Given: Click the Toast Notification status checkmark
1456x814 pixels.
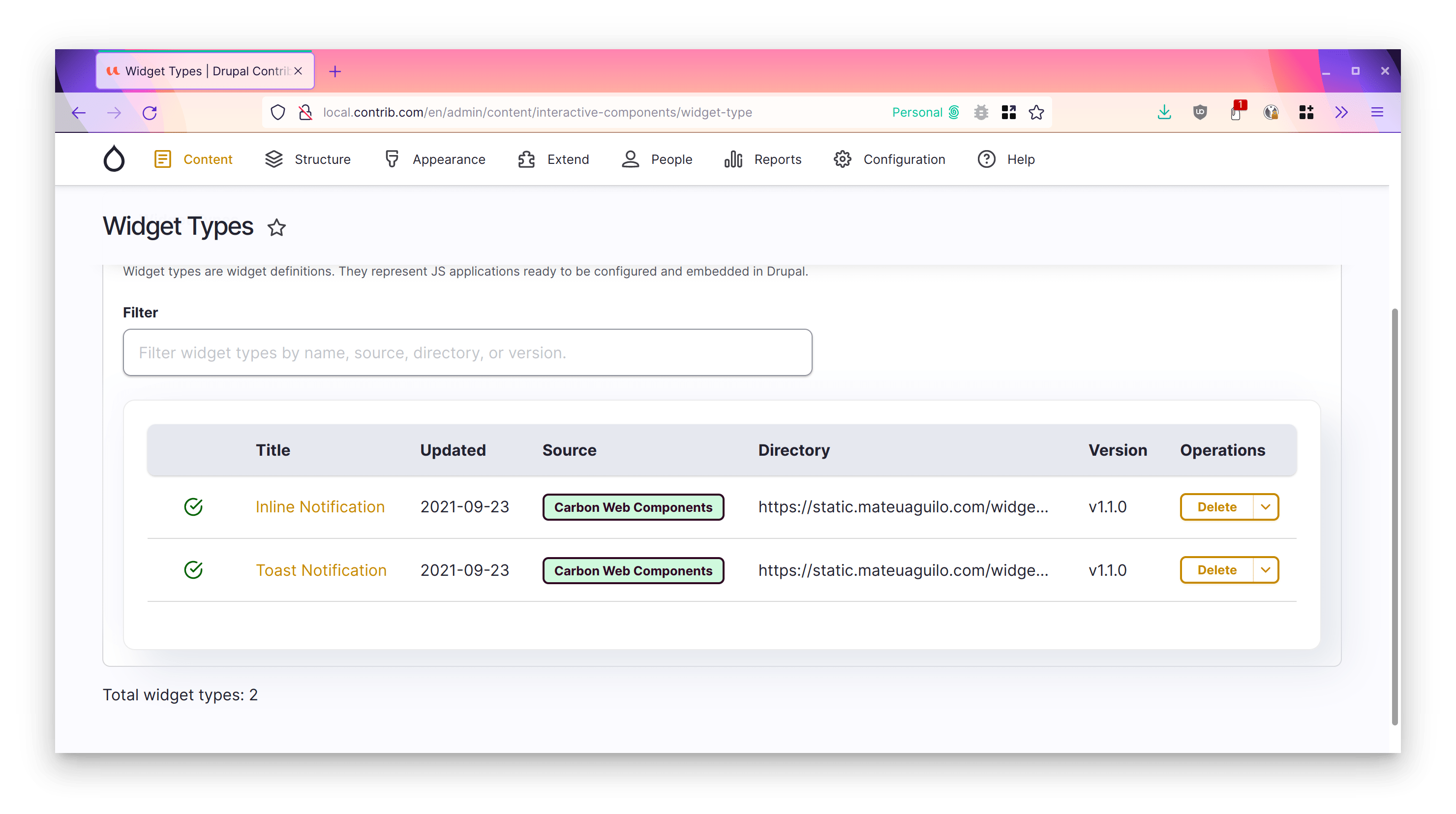Looking at the screenshot, I should [x=193, y=569].
